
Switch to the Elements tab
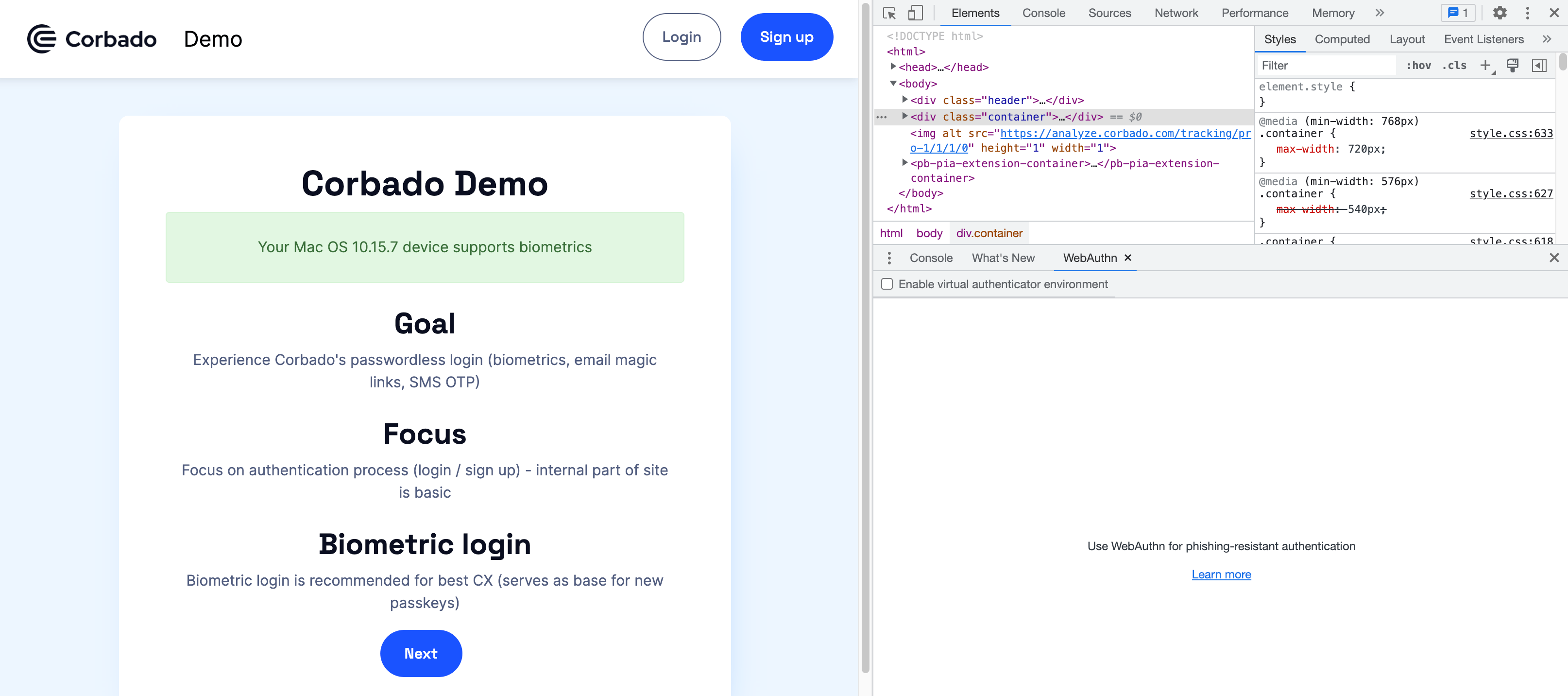coord(975,13)
